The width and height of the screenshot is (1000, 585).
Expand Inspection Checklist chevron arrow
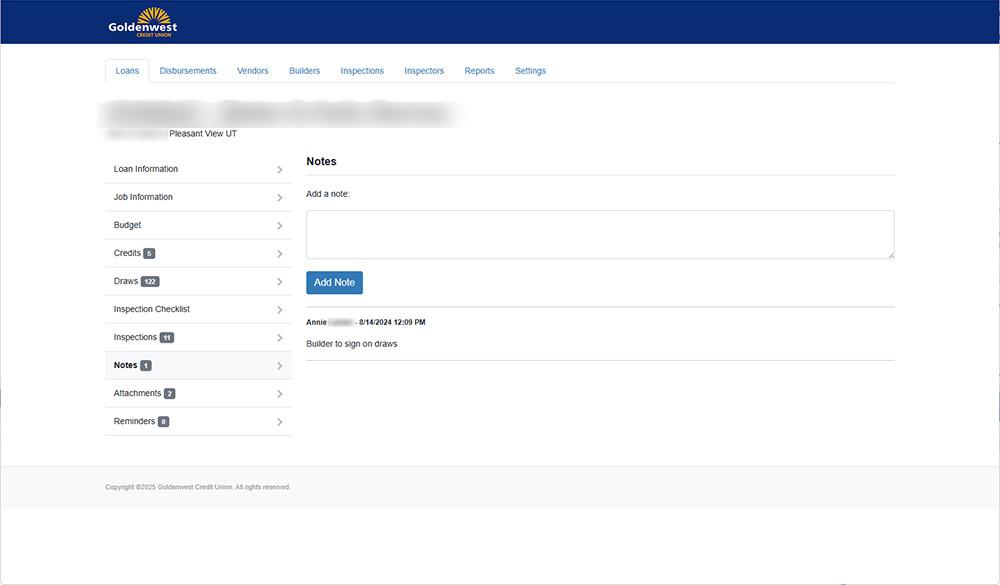(x=280, y=310)
